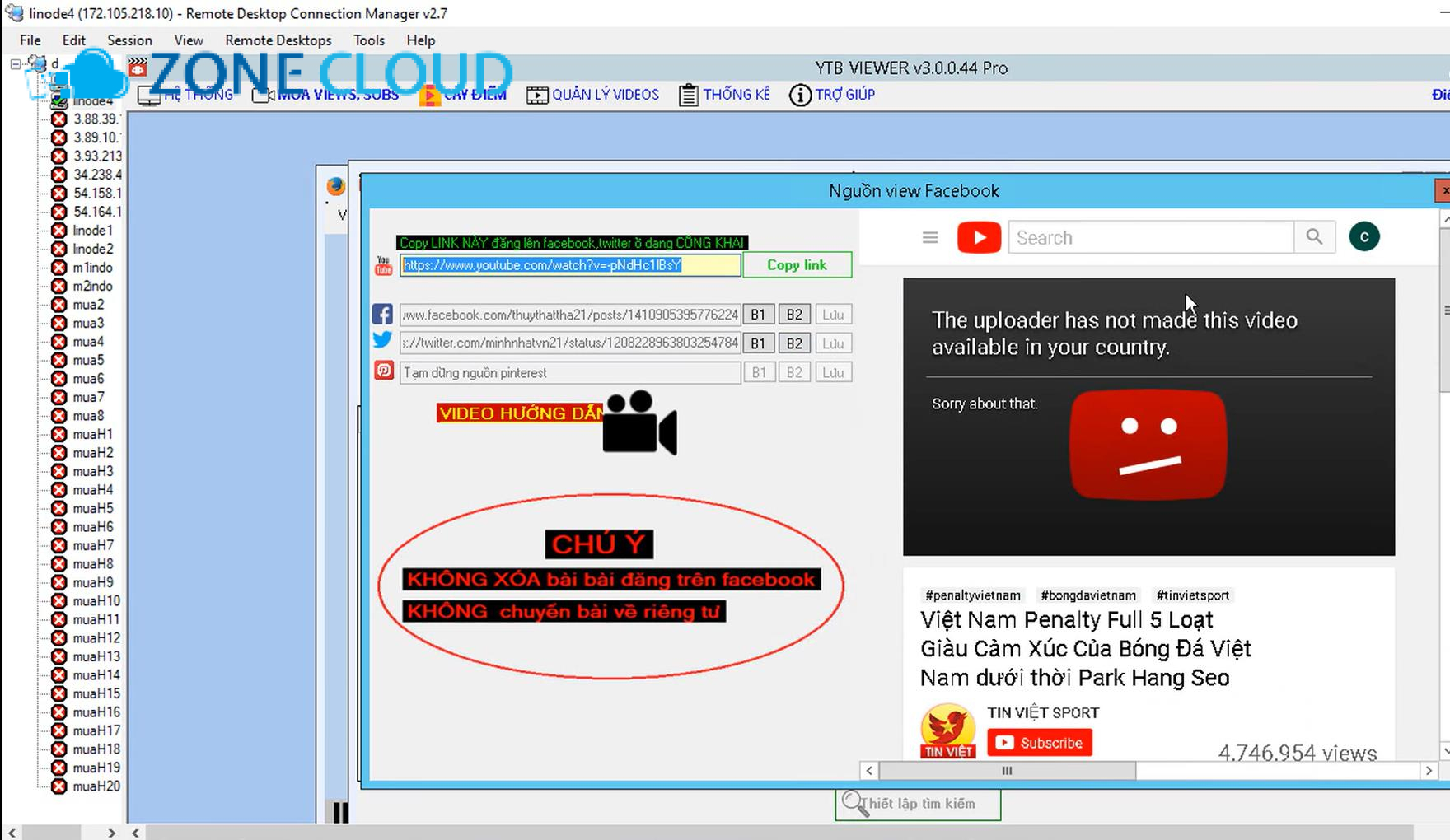
Task: Open the File menu
Action: tap(29, 40)
